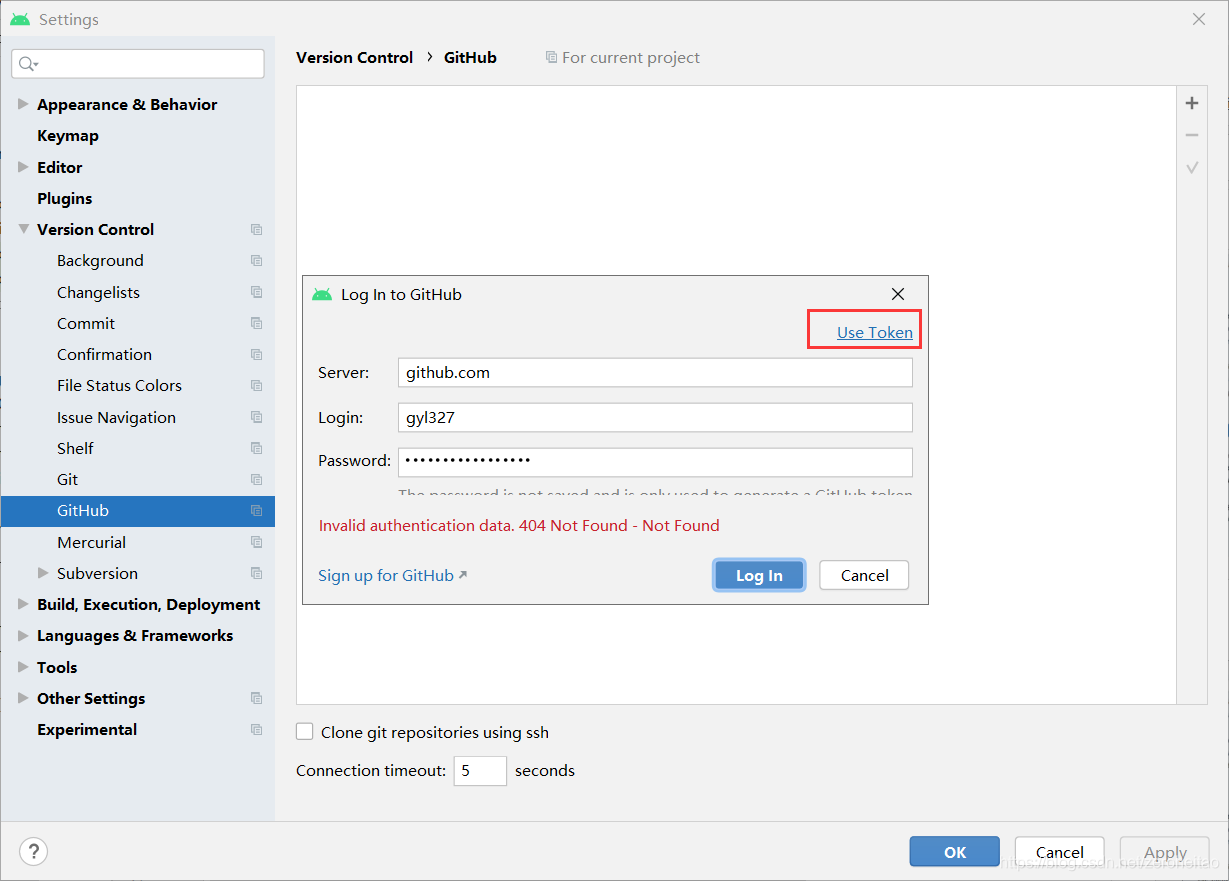
Task: Click the set default account checkmark icon
Action: pyautogui.click(x=1192, y=168)
